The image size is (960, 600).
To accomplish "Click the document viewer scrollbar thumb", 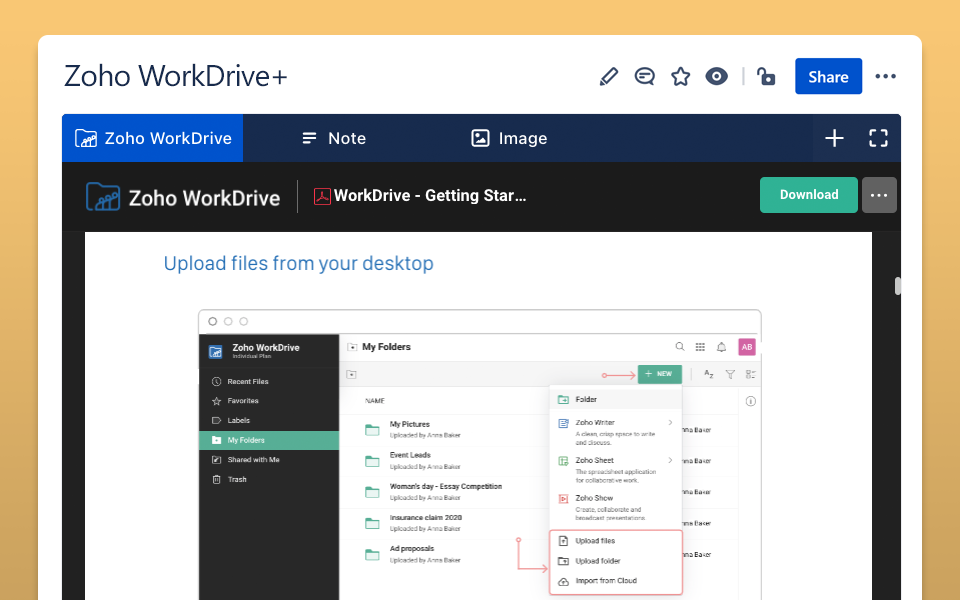I will (x=898, y=286).
